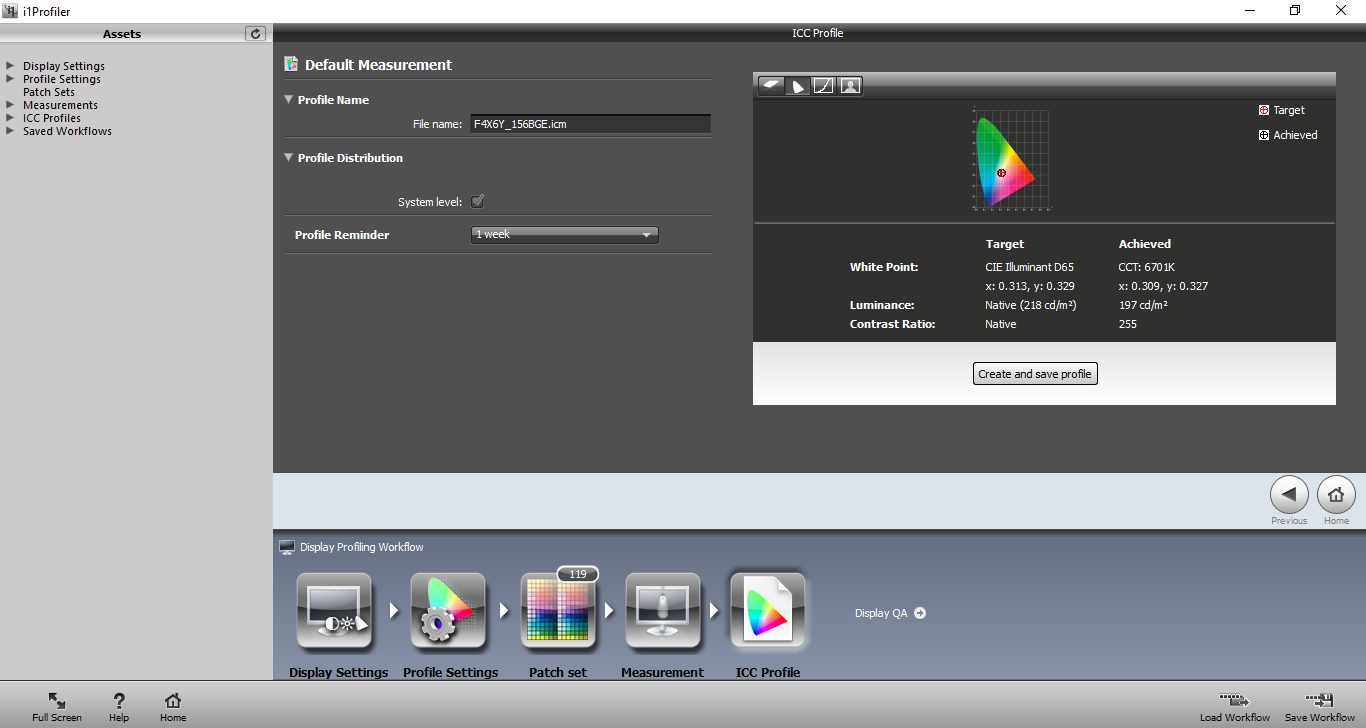Show the tone curves view
The height and width of the screenshot is (728, 1366).
click(x=824, y=86)
